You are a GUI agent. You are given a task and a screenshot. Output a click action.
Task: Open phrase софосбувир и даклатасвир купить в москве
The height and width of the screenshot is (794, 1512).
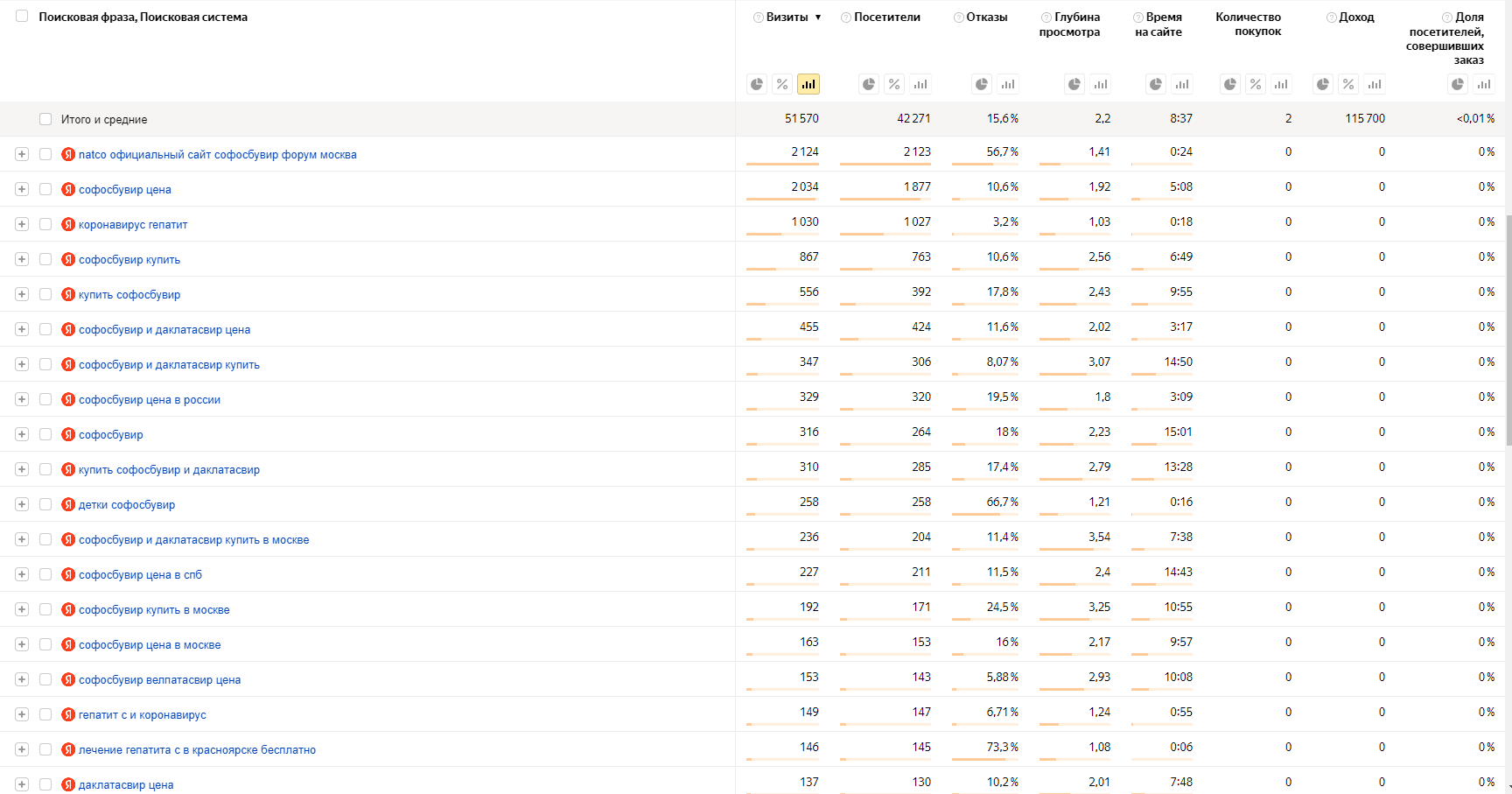point(194,539)
